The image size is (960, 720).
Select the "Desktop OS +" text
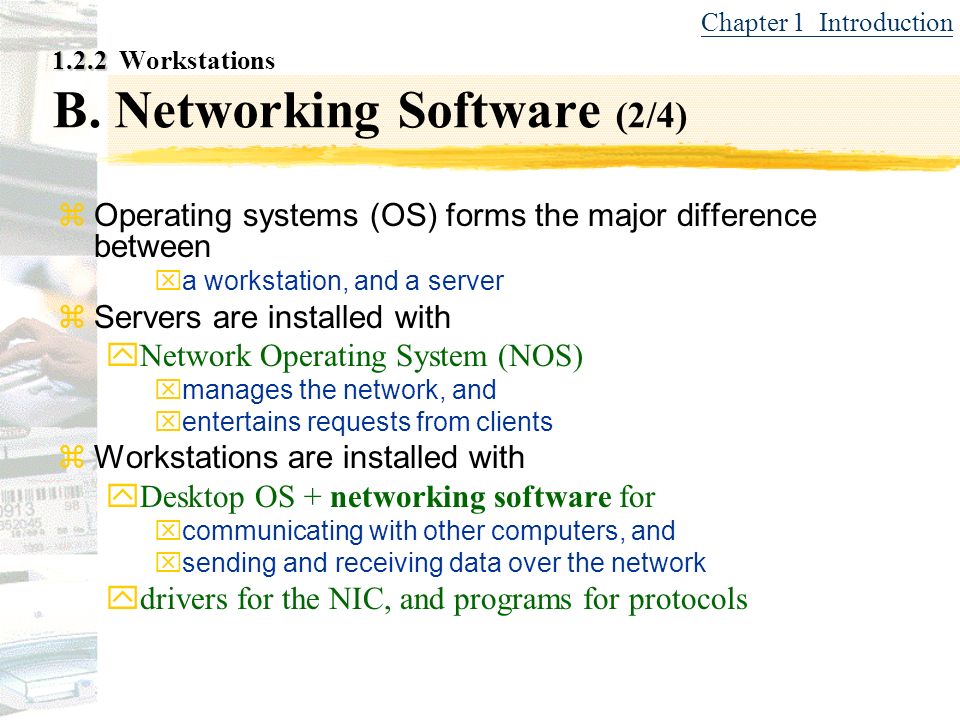[231, 497]
